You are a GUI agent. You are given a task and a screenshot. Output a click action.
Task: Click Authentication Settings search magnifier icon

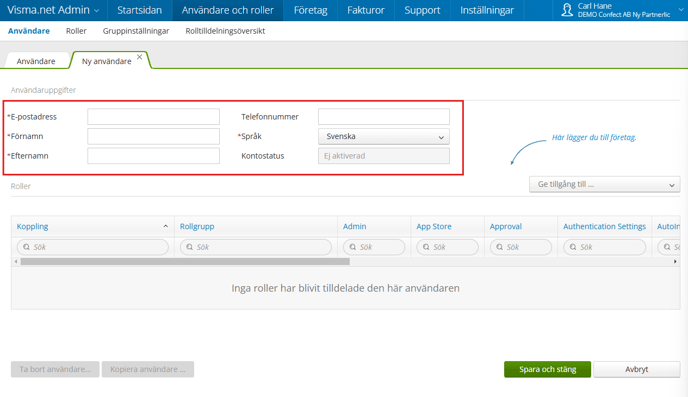click(x=573, y=247)
